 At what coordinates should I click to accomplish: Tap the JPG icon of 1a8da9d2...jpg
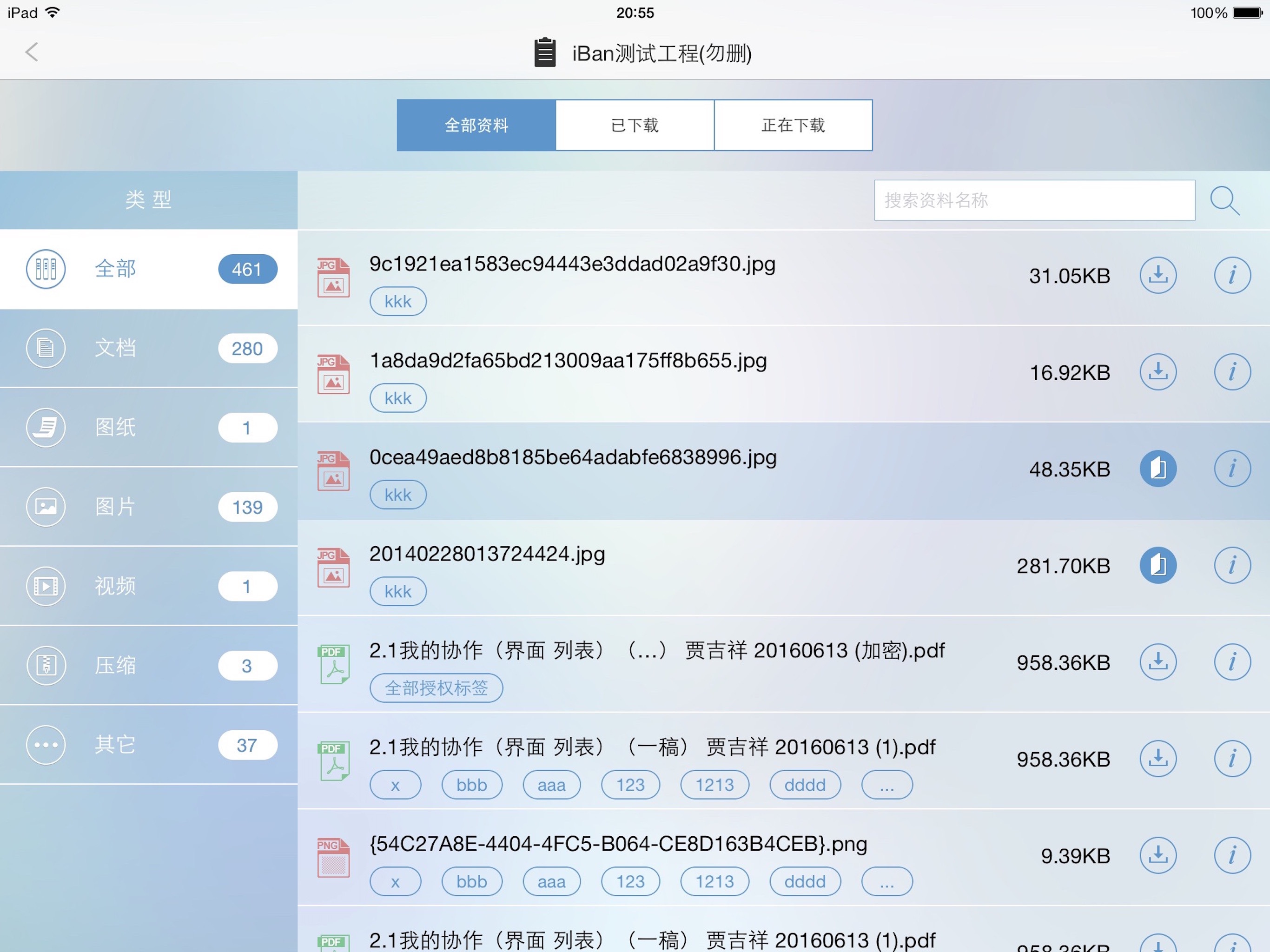[x=334, y=374]
